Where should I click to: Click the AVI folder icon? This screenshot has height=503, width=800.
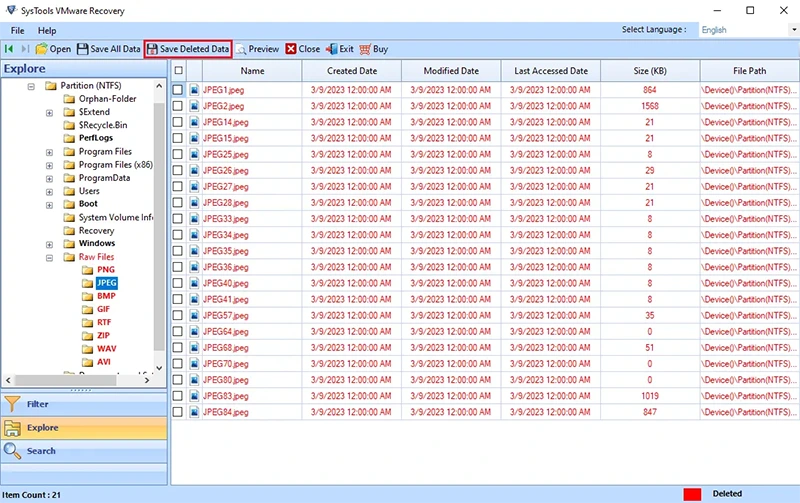[x=88, y=362]
